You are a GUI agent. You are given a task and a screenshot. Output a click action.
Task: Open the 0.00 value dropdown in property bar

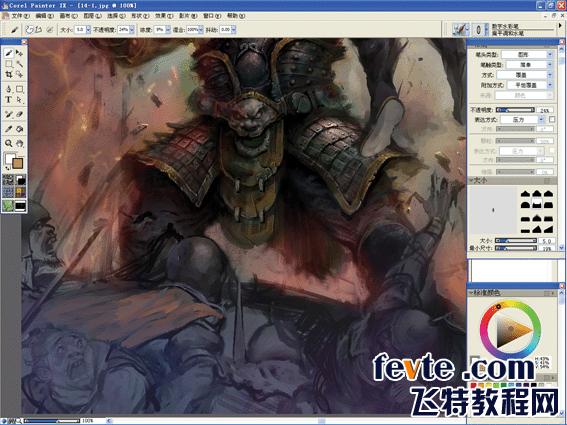234,30
